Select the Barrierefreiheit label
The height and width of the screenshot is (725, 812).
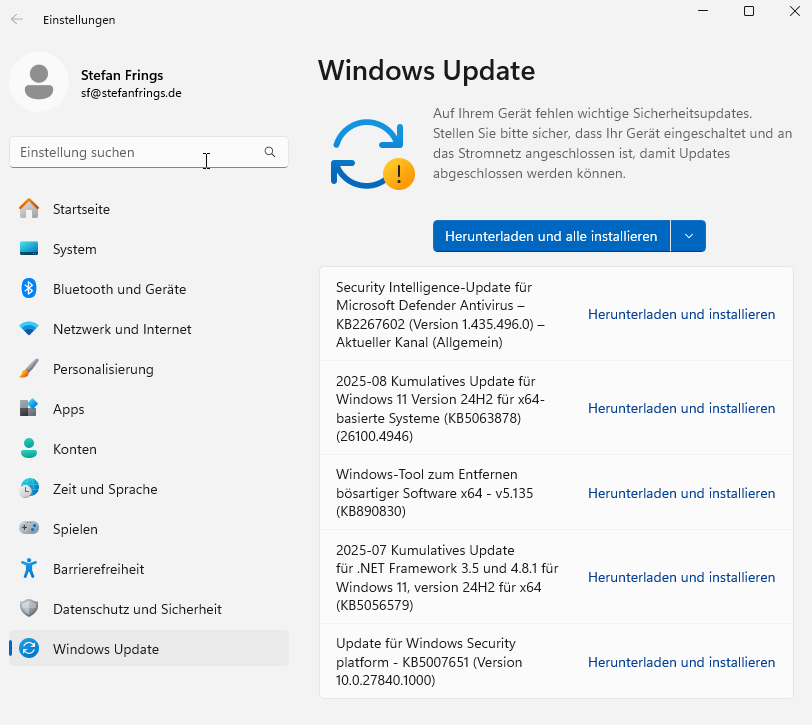click(x=98, y=569)
